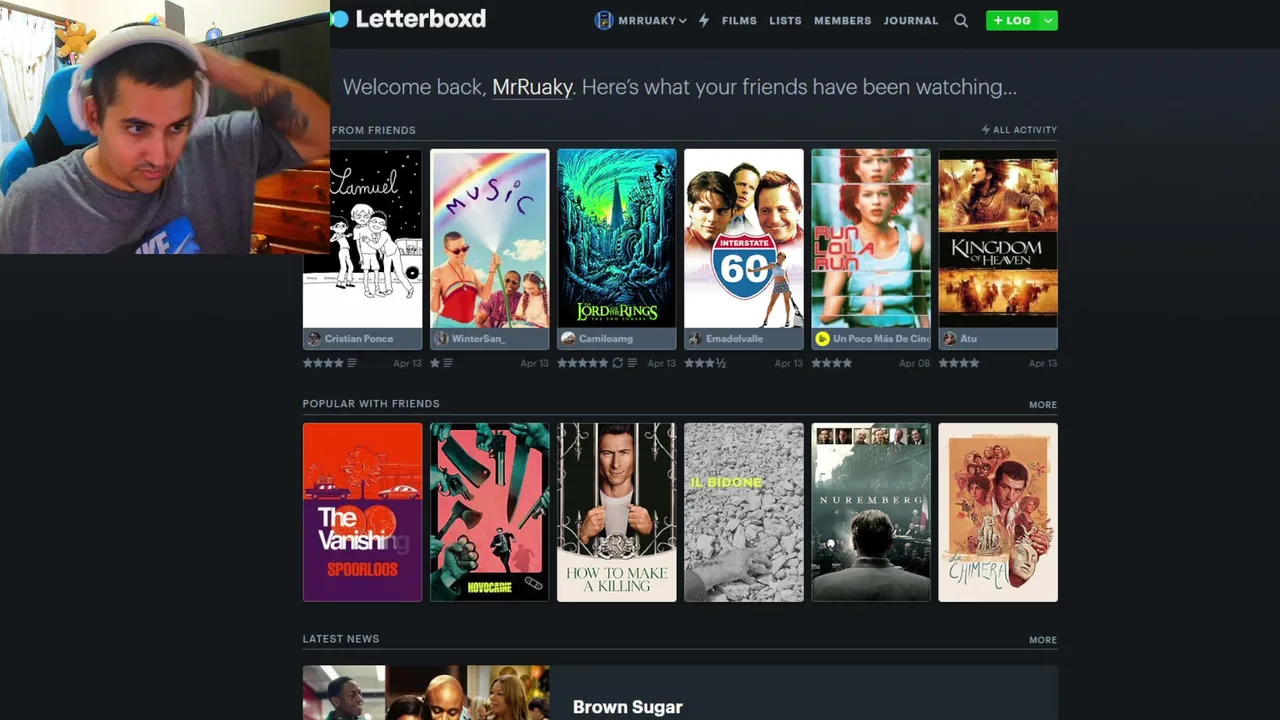The image size is (1280, 720).
Task: Click rewatch icon beside Camiloamg rating
Action: pyautogui.click(x=617, y=363)
